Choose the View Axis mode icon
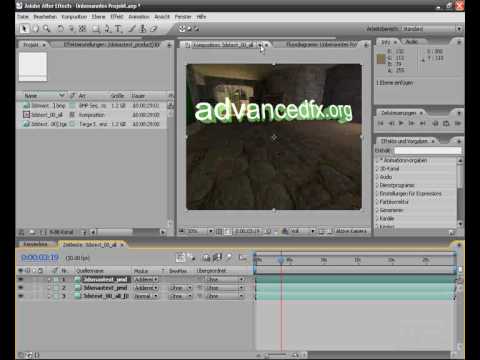This screenshot has height=360, width=480. [196, 29]
